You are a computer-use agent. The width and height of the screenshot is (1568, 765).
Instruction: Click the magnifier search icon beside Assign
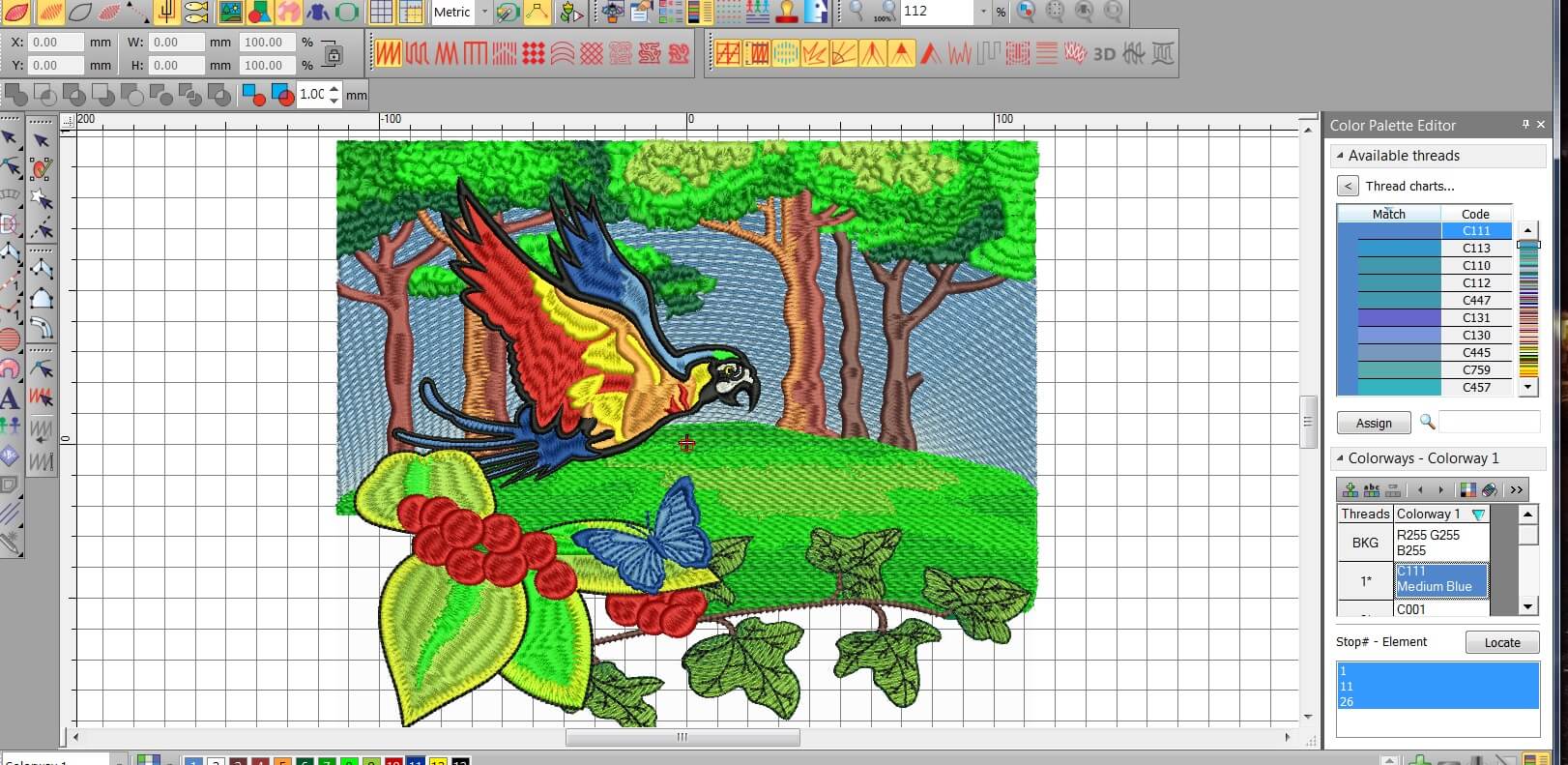1427,423
